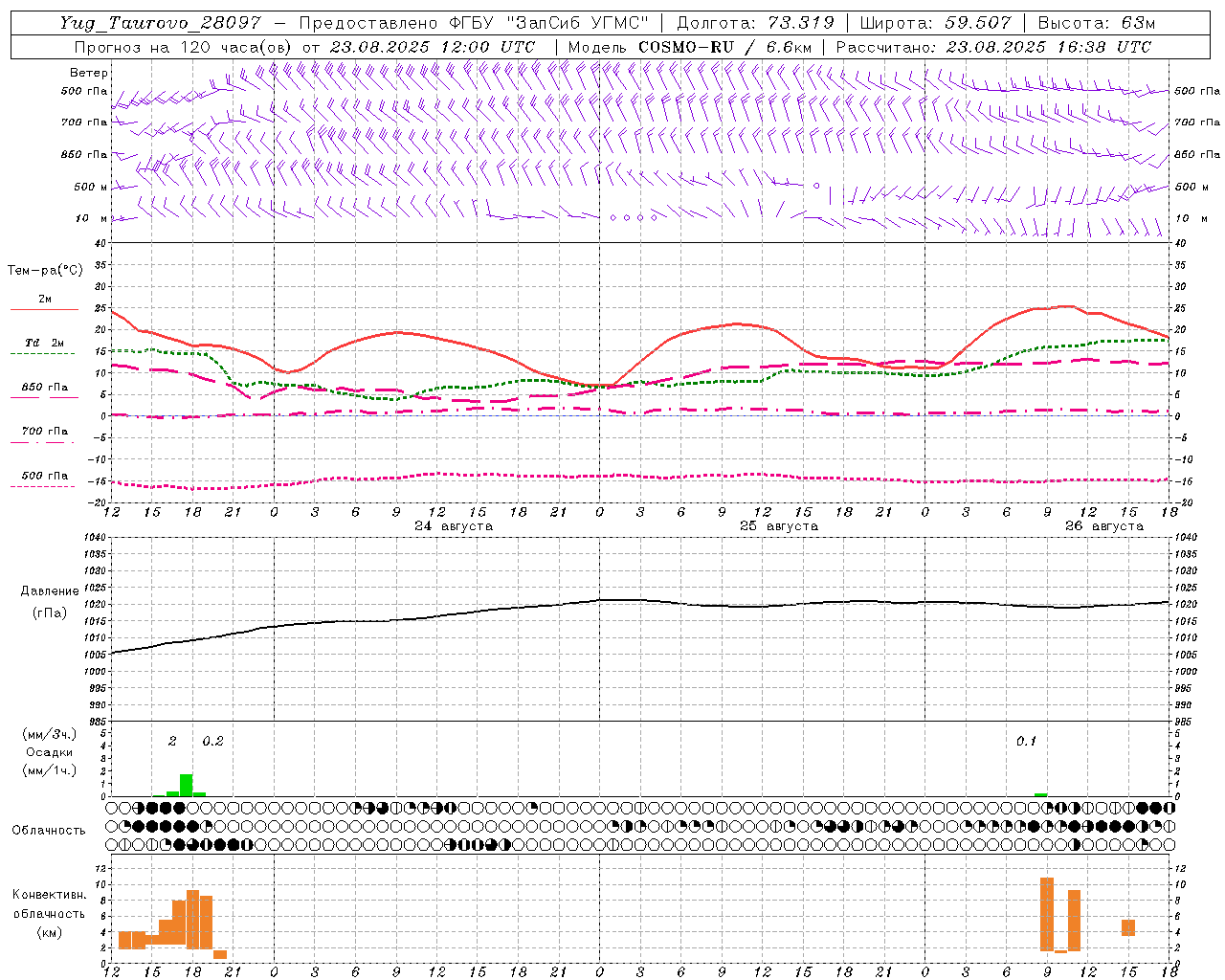Click the Осадки precipitation label

click(50, 752)
